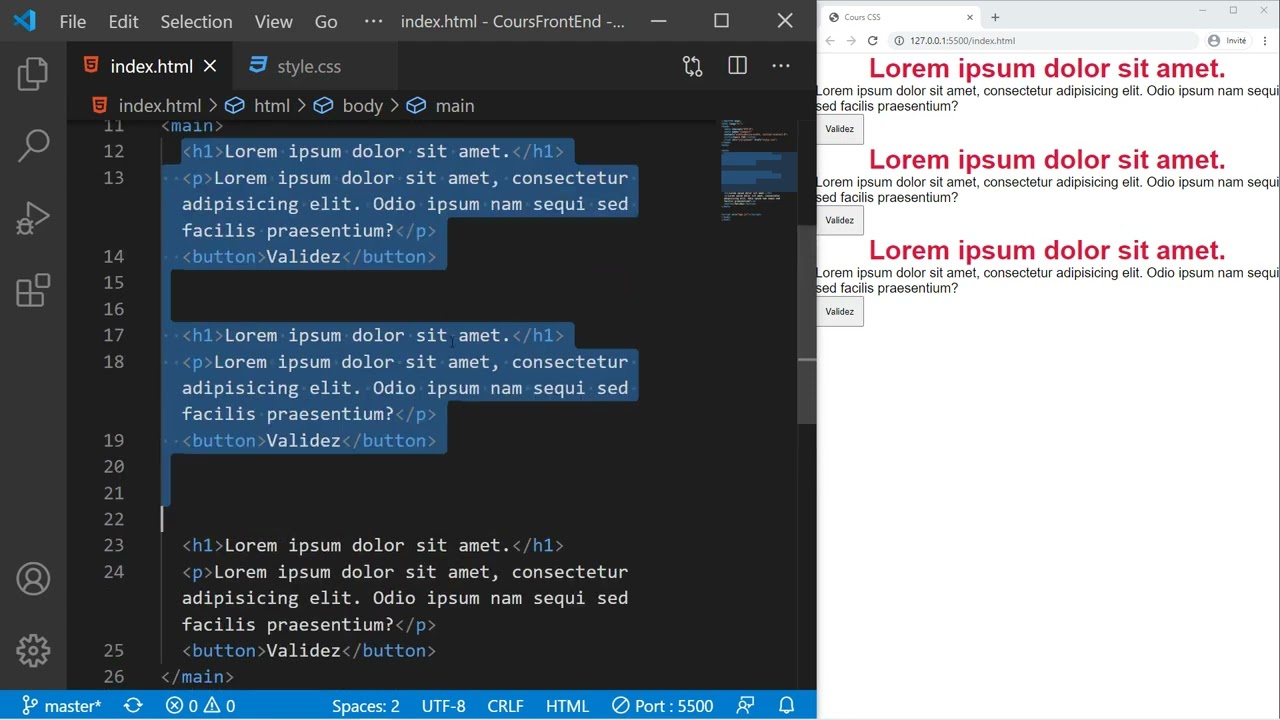Synchronize changes in status bar
This screenshot has width=1280, height=720.
pos(133,706)
